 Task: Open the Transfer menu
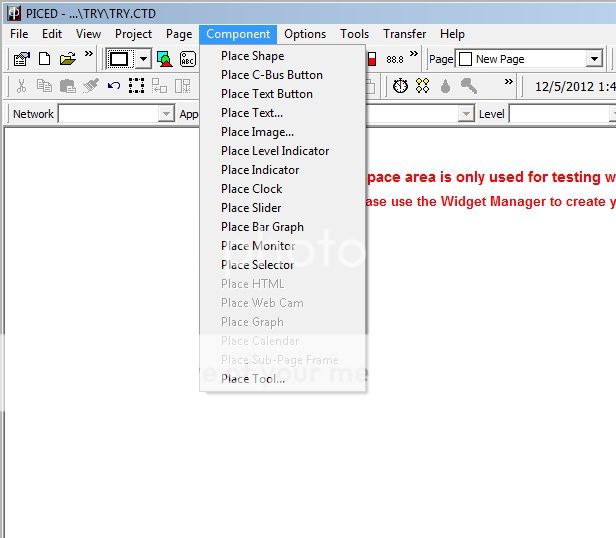[404, 34]
